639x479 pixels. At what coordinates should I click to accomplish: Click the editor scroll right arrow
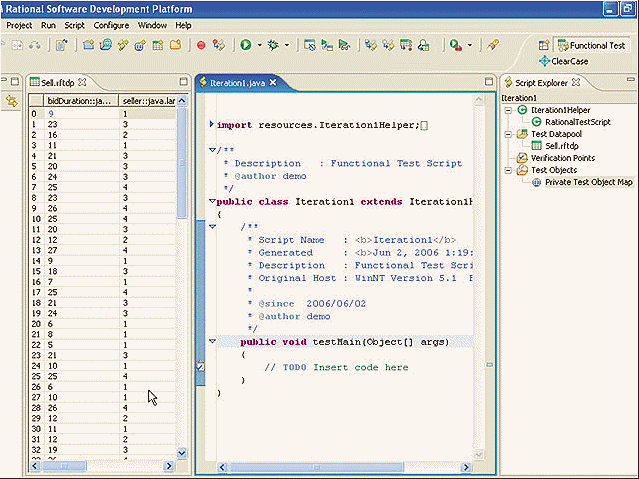[x=466, y=467]
